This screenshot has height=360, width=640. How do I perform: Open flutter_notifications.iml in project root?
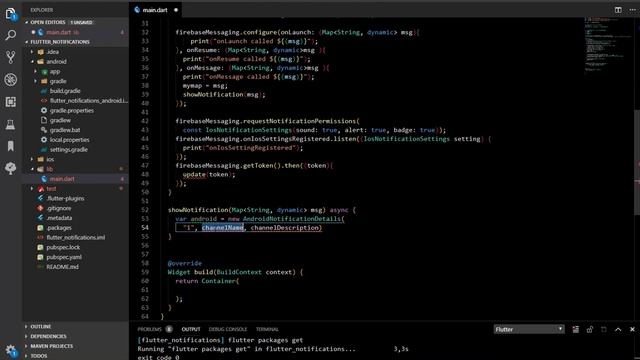click(76, 238)
